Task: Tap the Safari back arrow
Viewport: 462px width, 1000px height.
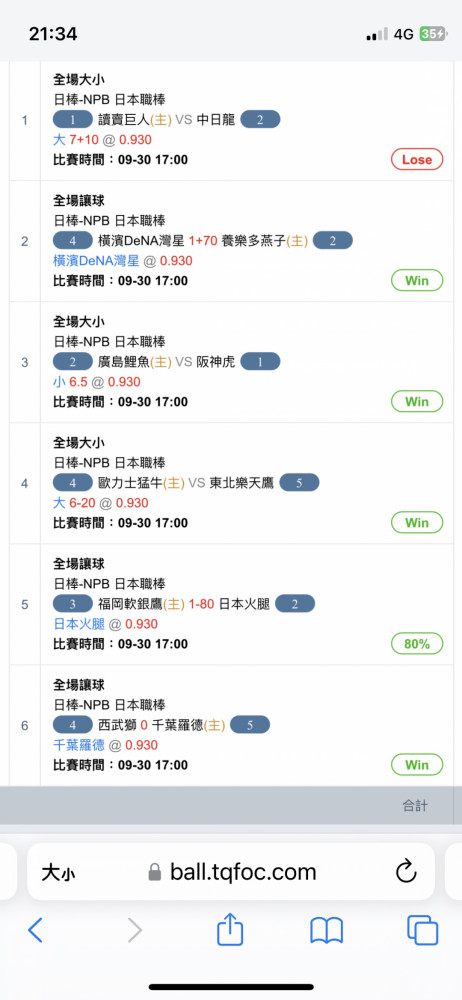Action: click(36, 930)
